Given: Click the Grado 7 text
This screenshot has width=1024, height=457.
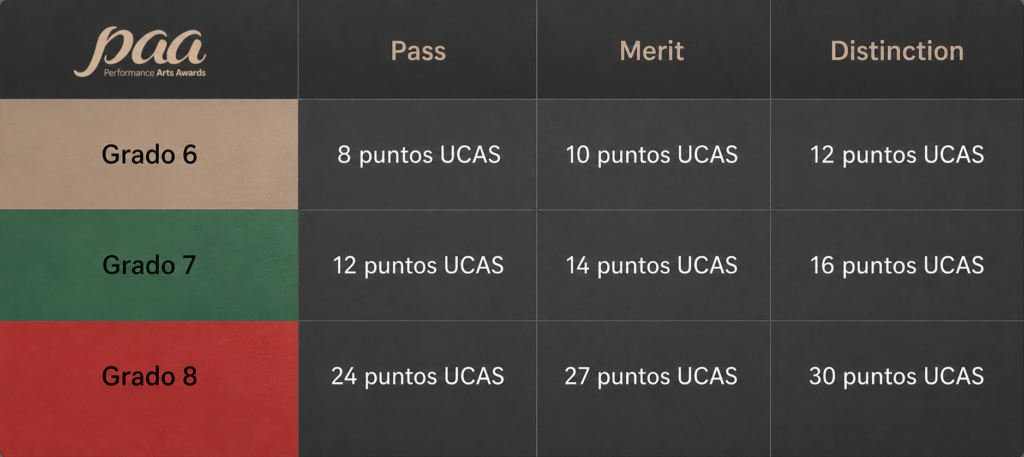Looking at the screenshot, I should [x=149, y=266].
